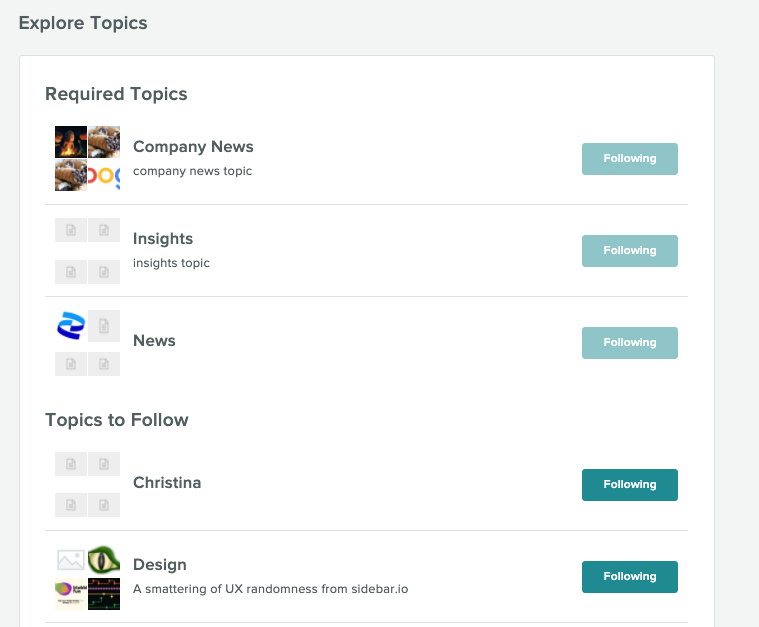
Task: Open the News topic title
Action: [x=154, y=340]
